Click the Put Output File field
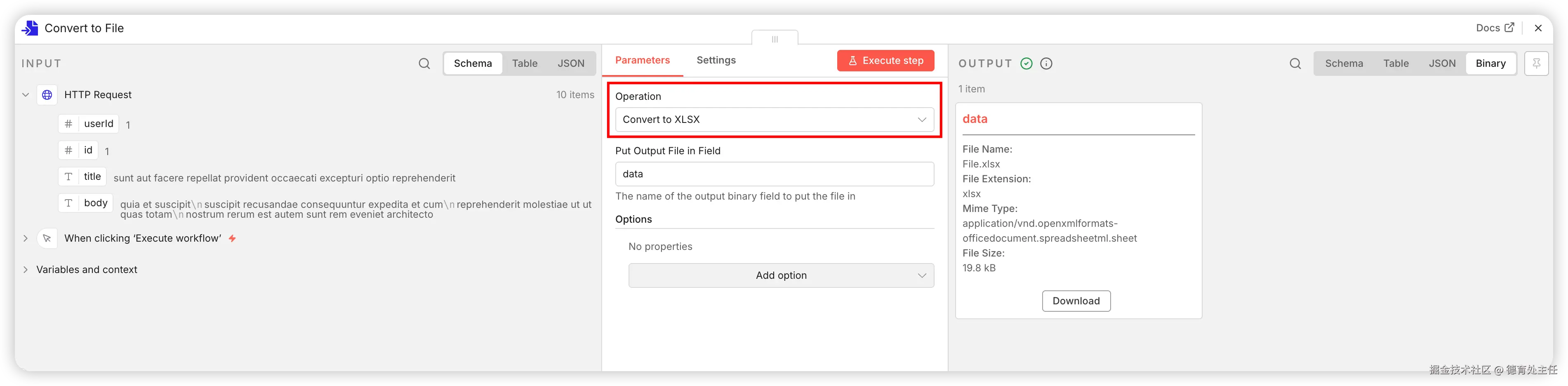Screen dimensions: 1568x386 point(774,174)
